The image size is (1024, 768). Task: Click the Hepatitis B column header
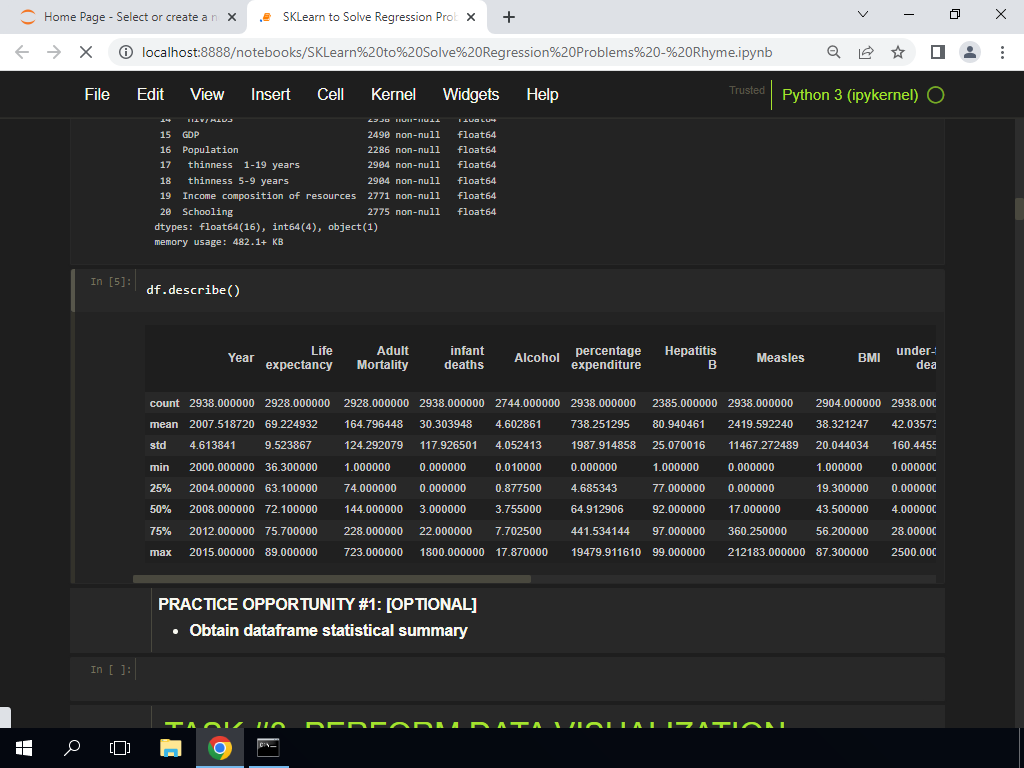coord(690,358)
